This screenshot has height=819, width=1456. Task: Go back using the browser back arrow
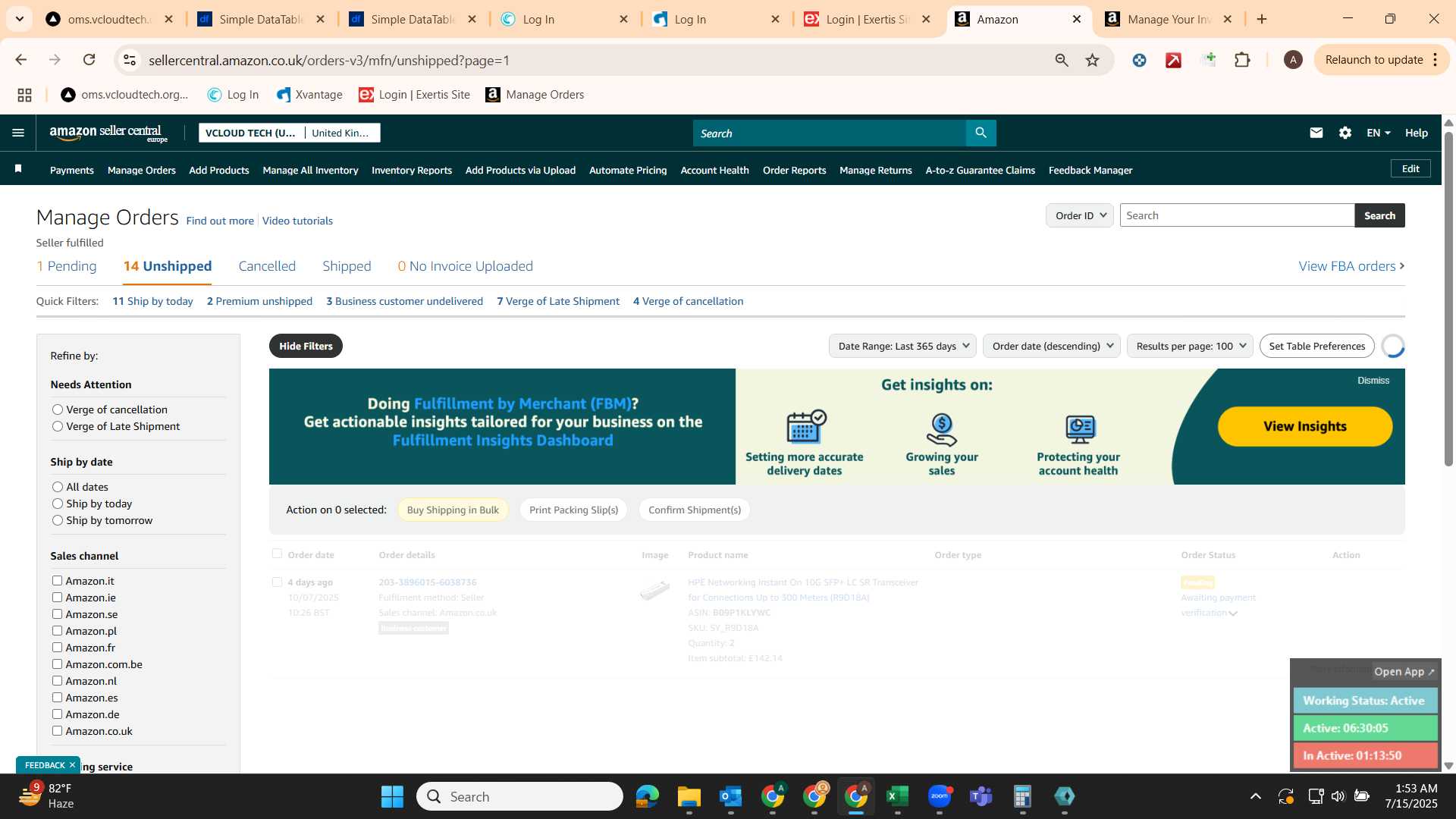(x=21, y=60)
